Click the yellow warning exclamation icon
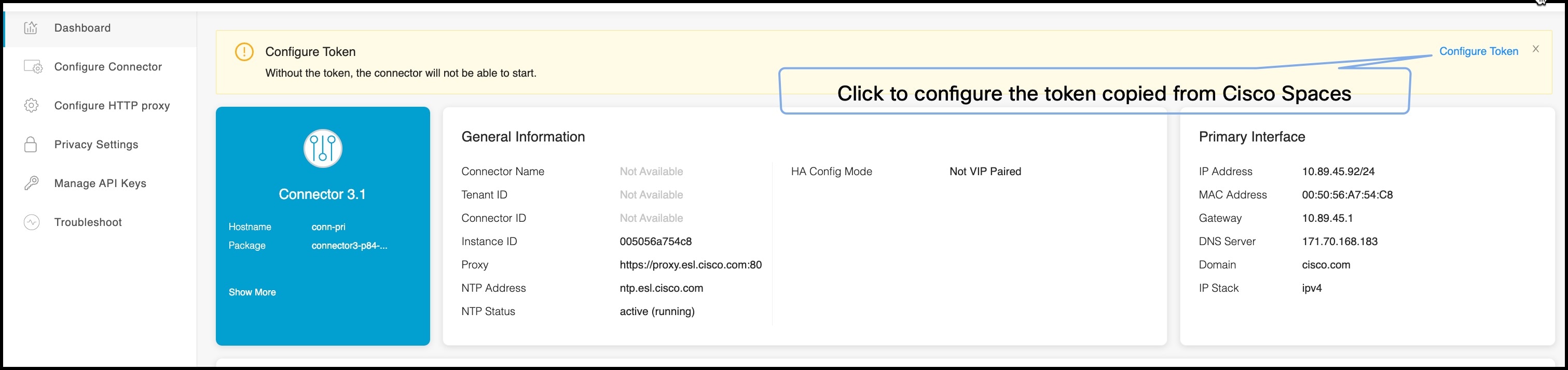Viewport: 1568px width, 370px height. click(244, 52)
